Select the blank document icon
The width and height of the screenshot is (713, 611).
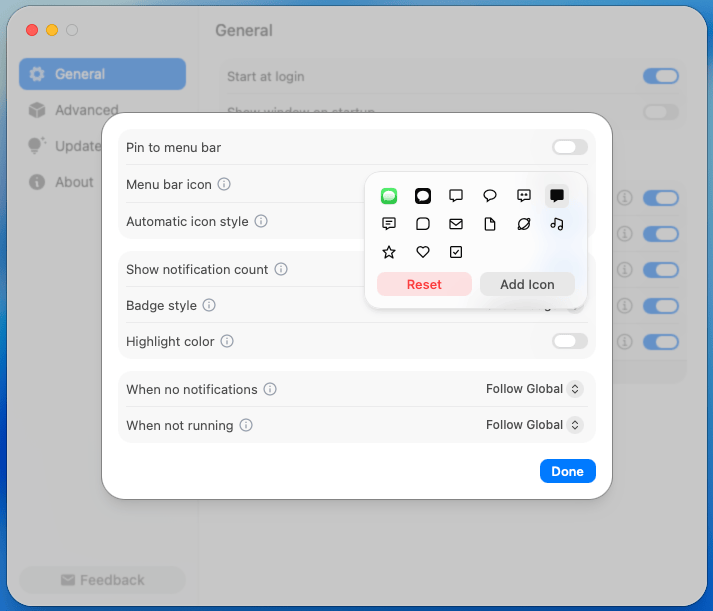pyautogui.click(x=490, y=224)
